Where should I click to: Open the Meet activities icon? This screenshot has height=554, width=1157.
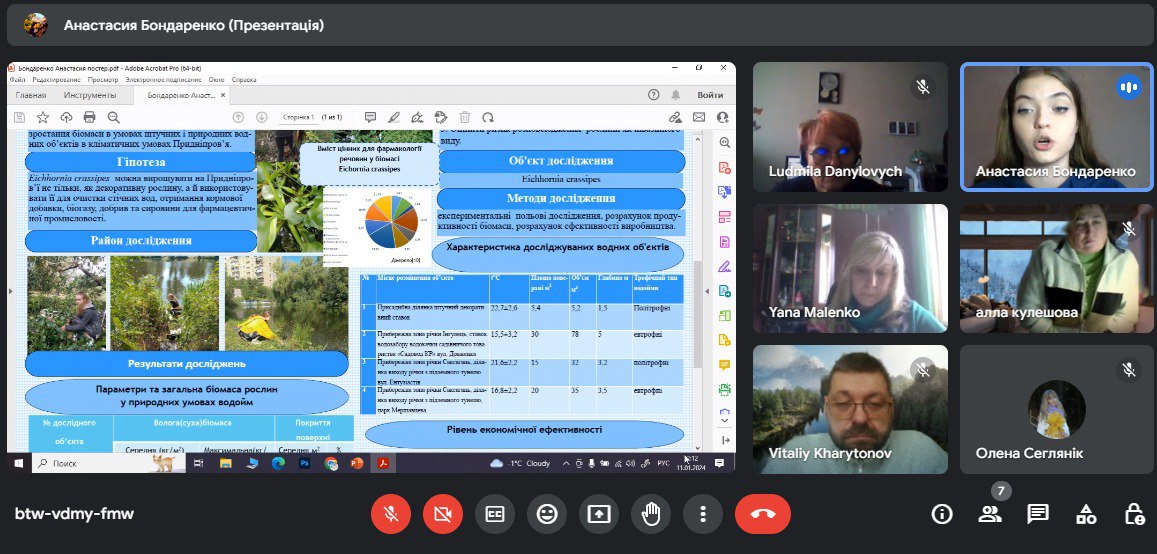click(1086, 514)
